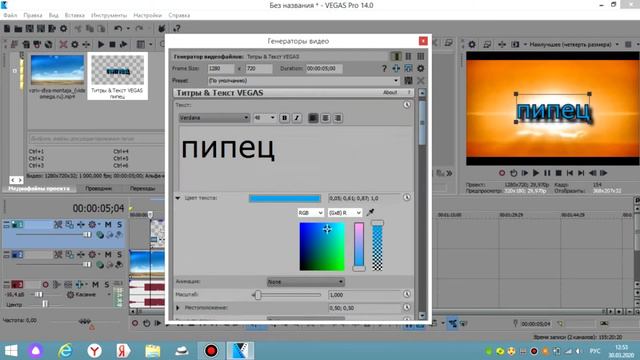Screen dimensions: 640x360
Task: Align text center in titler
Action: (325, 118)
